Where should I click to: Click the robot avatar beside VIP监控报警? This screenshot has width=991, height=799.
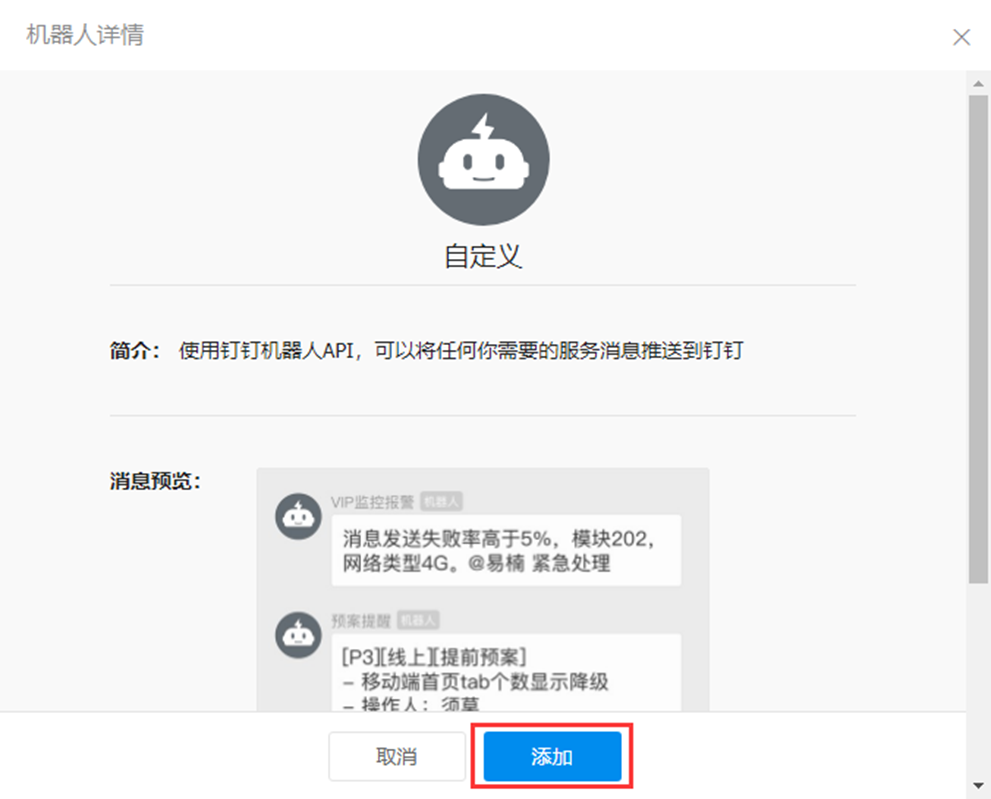(x=298, y=516)
